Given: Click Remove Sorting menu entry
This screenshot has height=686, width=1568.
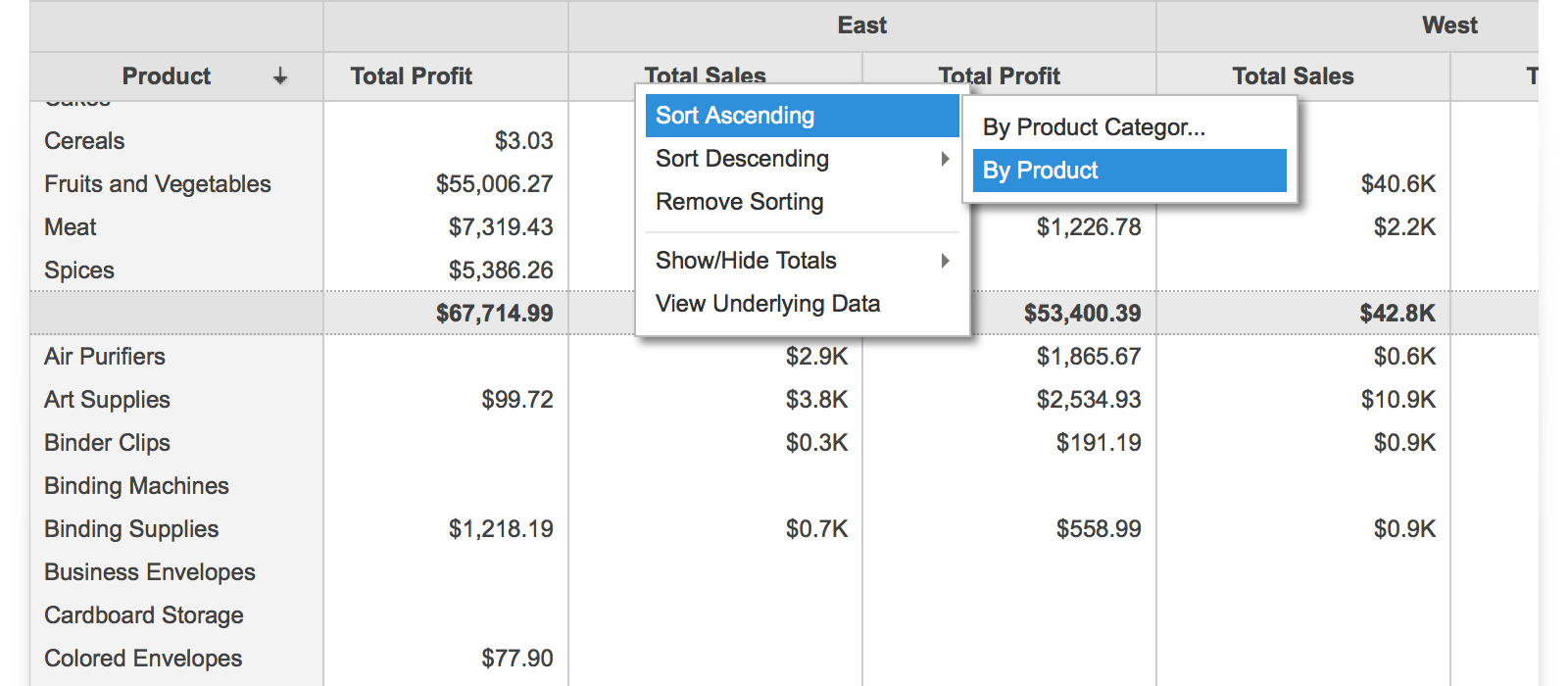Looking at the screenshot, I should [x=740, y=202].
